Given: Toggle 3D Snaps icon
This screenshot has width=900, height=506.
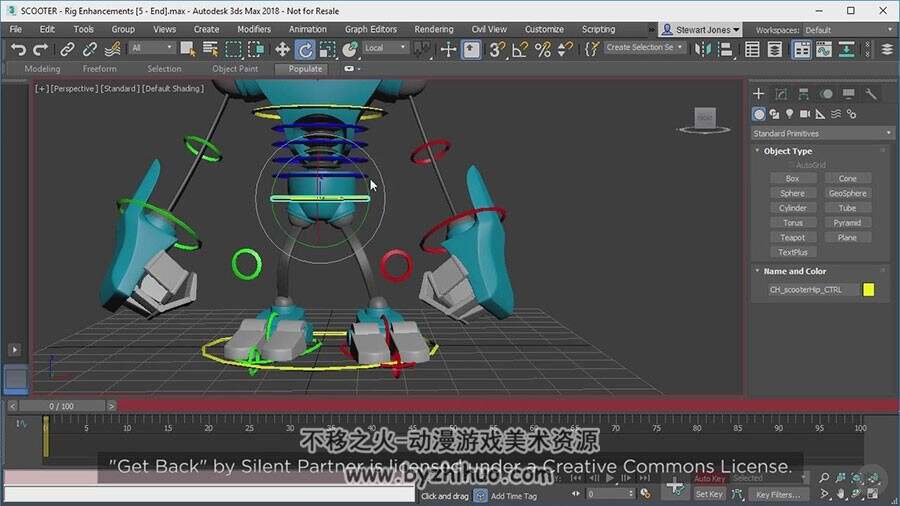Looking at the screenshot, I should [497, 50].
